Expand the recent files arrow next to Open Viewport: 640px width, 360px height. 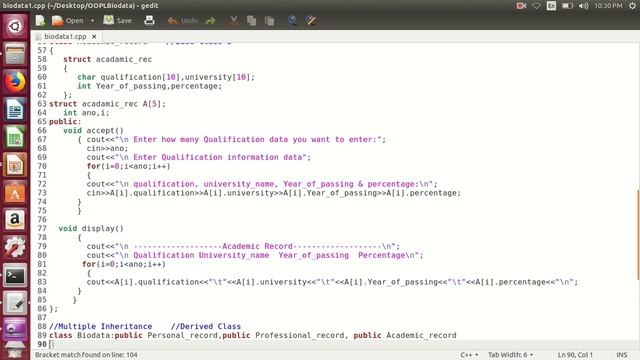click(x=92, y=20)
